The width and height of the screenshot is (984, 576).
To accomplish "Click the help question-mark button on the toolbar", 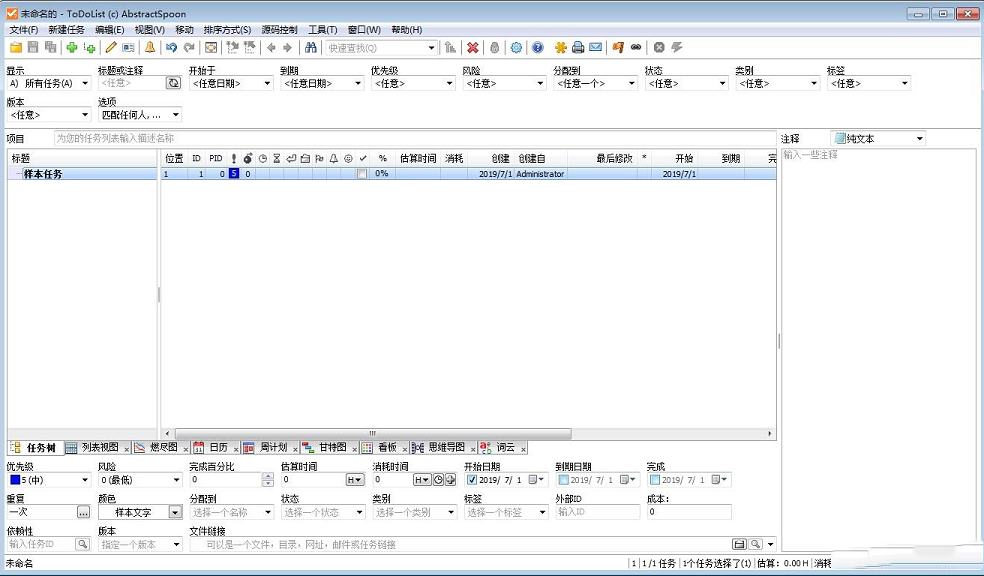I will click(537, 46).
